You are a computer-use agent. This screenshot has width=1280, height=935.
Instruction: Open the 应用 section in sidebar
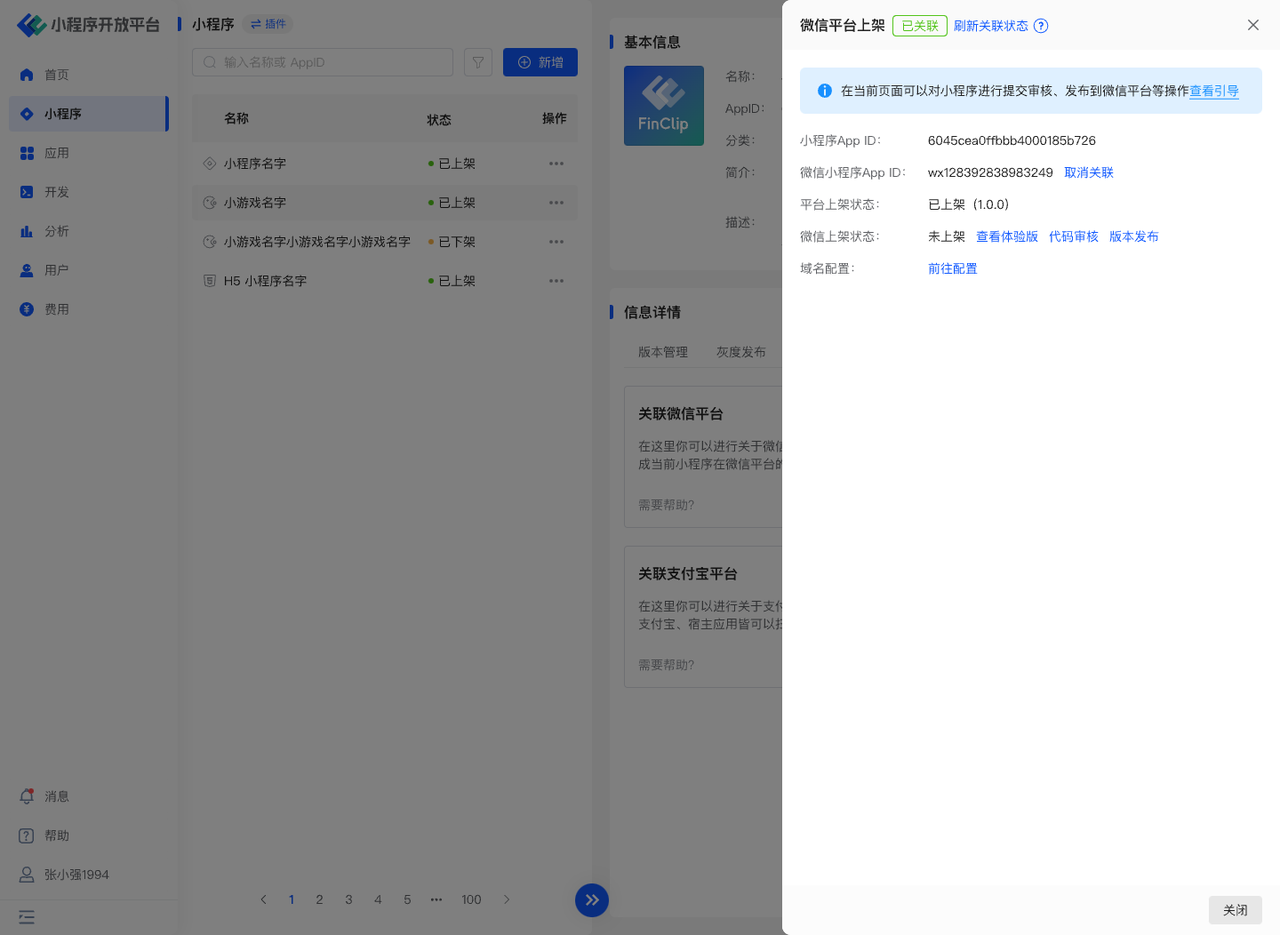click(x=57, y=153)
